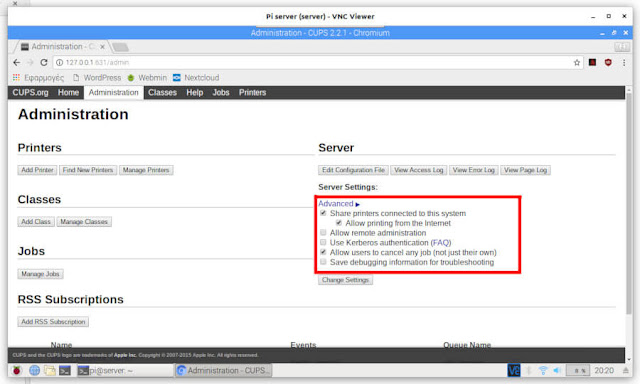Click the Add Class button
This screenshot has height=384, width=640.
[36, 222]
